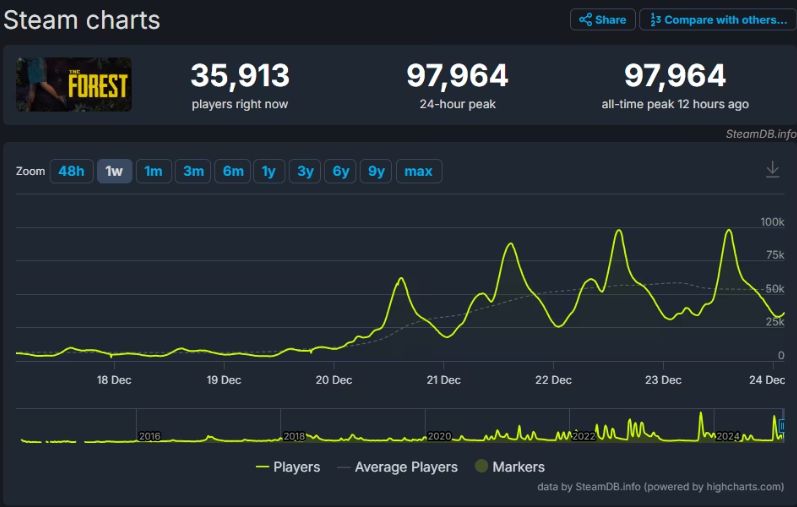
Task: Click the Share button
Action: (x=602, y=20)
